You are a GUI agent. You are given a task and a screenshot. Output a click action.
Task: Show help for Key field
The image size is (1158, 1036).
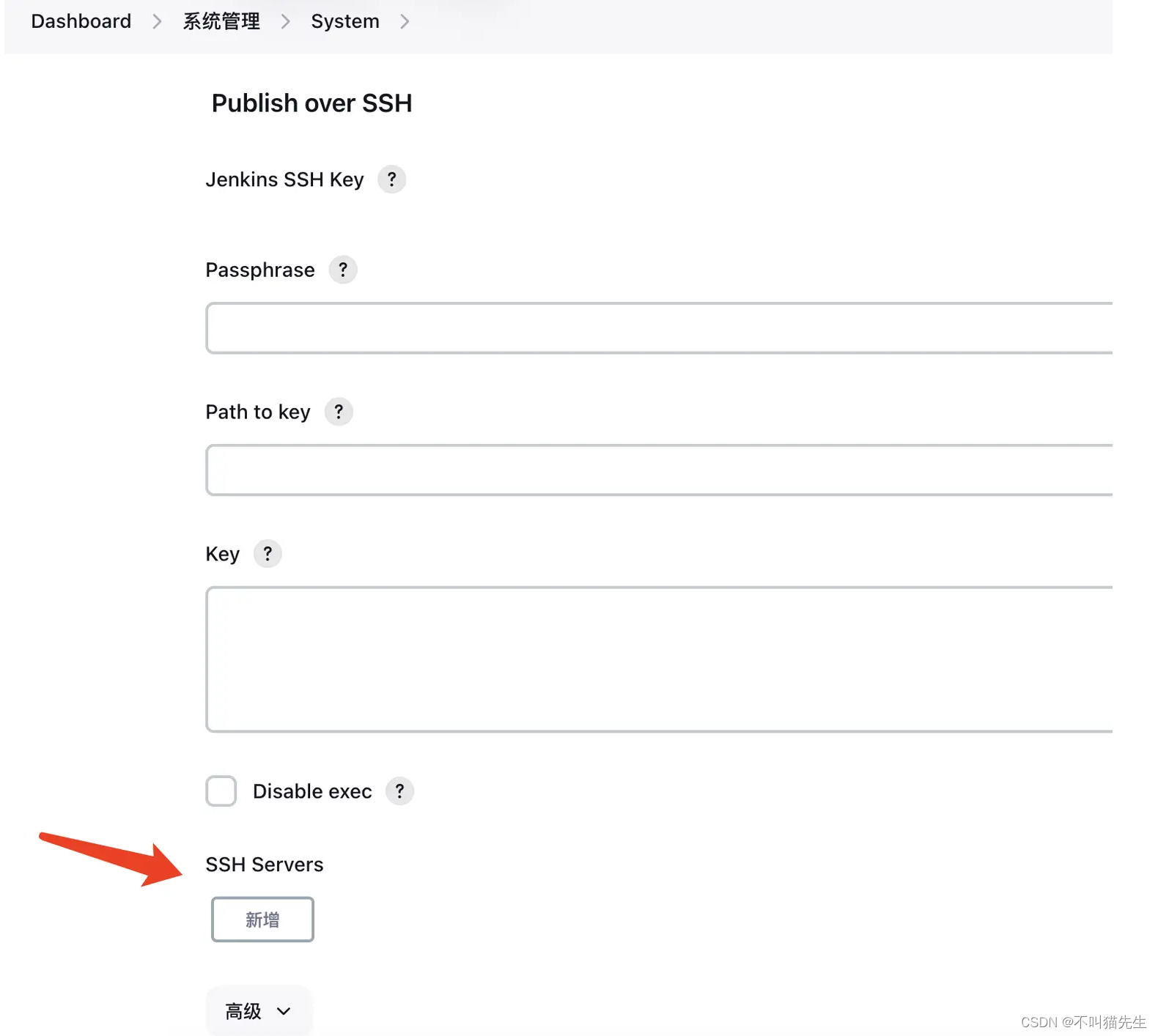tap(268, 554)
